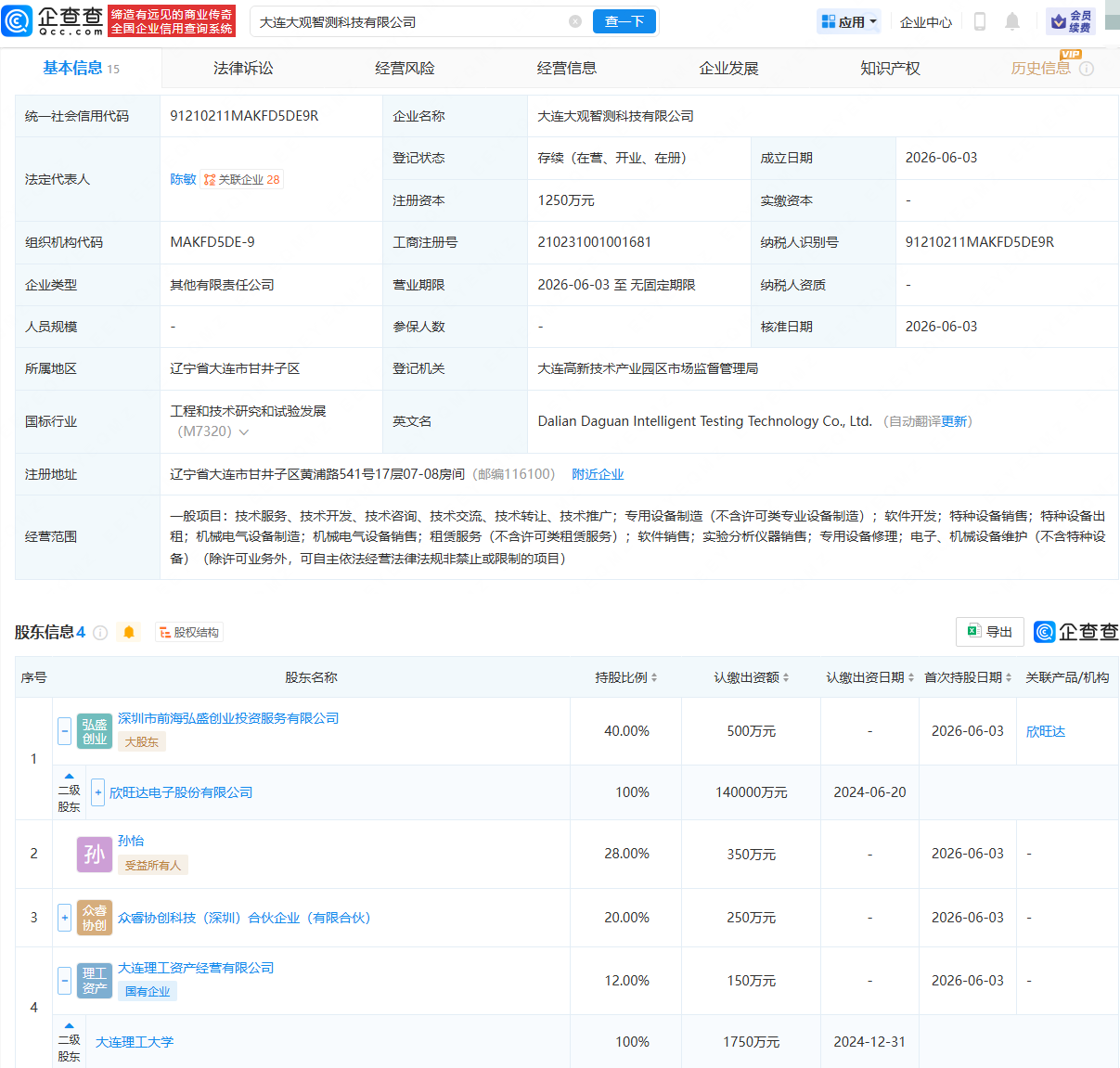The height and width of the screenshot is (1068, 1120).
Task: Open the notifications bell in header
Action: [1012, 21]
